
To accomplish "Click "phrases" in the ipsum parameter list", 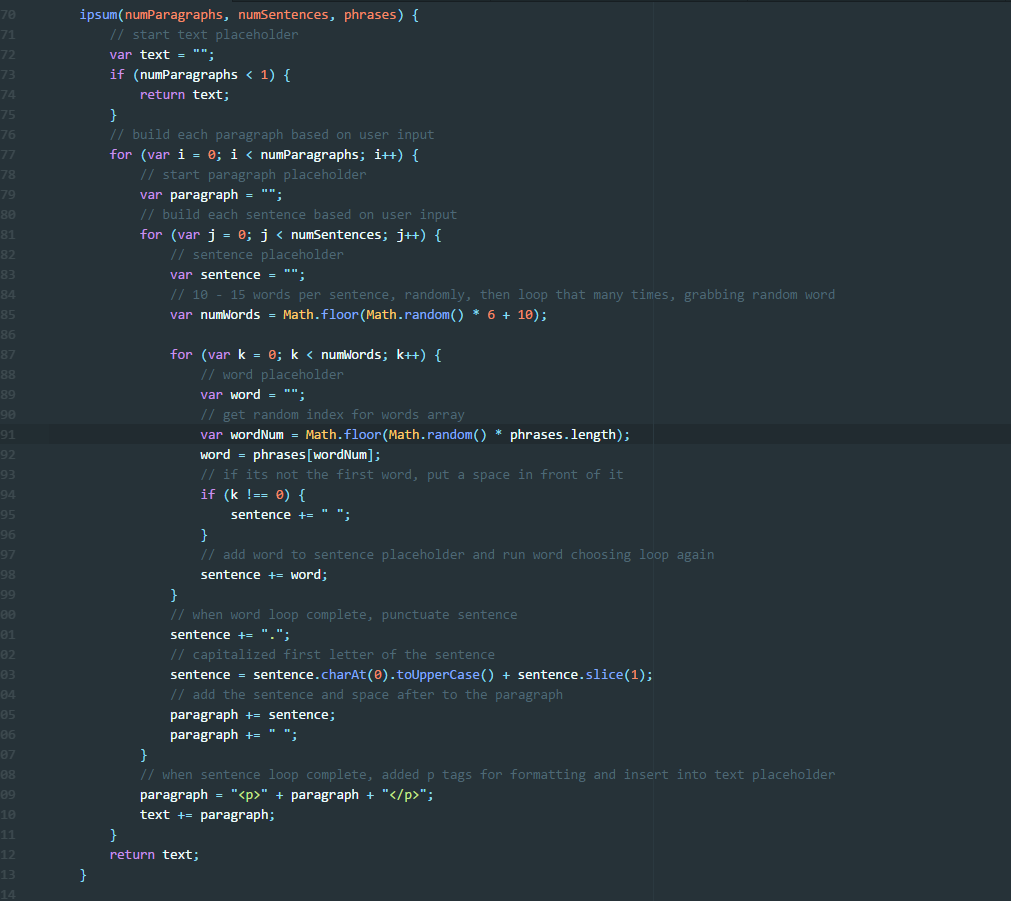I will (x=369, y=15).
